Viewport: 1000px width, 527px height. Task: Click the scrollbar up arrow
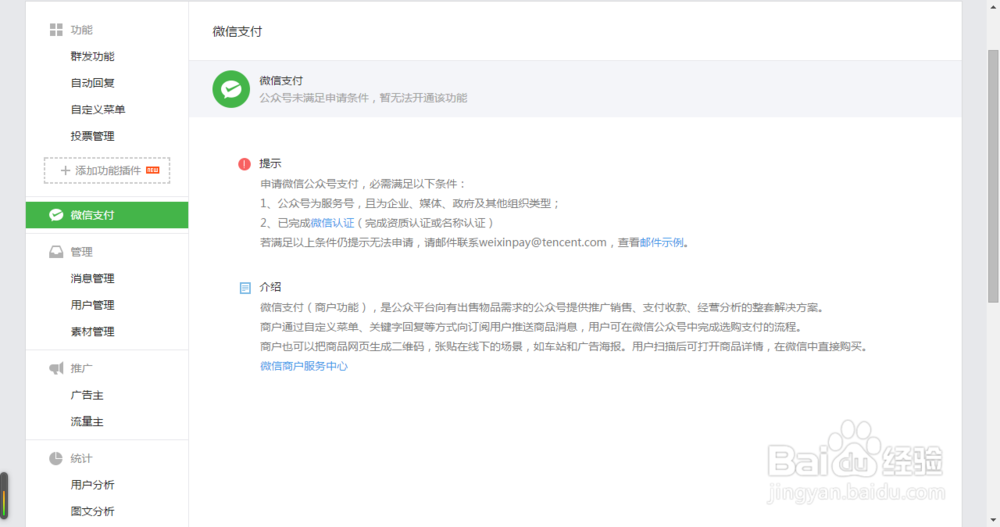coord(993,6)
